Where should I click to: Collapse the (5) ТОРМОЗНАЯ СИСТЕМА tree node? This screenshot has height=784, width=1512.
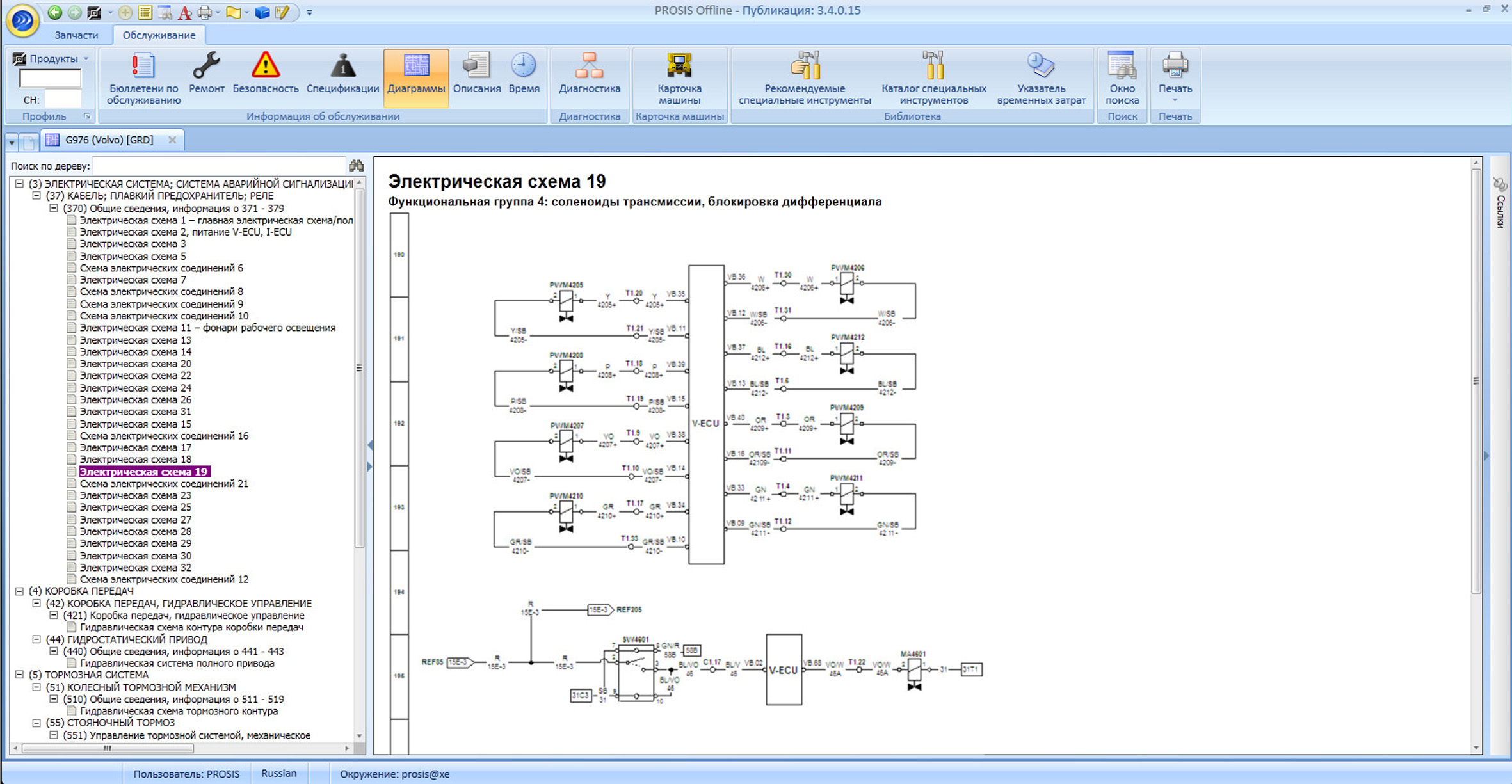point(20,675)
